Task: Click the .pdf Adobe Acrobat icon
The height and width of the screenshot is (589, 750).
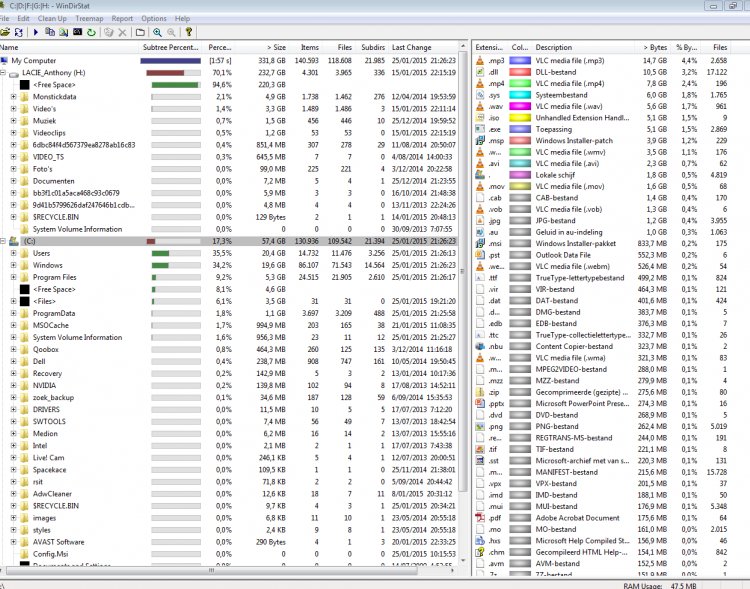Action: click(x=480, y=518)
